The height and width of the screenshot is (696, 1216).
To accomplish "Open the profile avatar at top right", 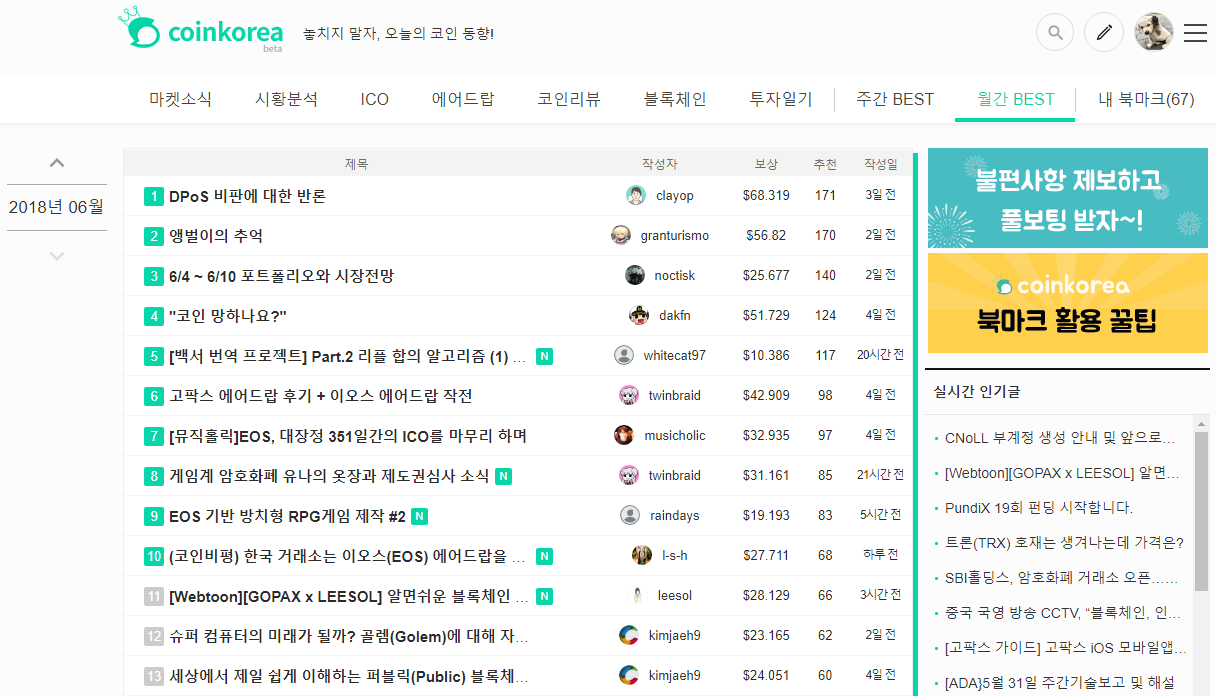I will point(1154,32).
